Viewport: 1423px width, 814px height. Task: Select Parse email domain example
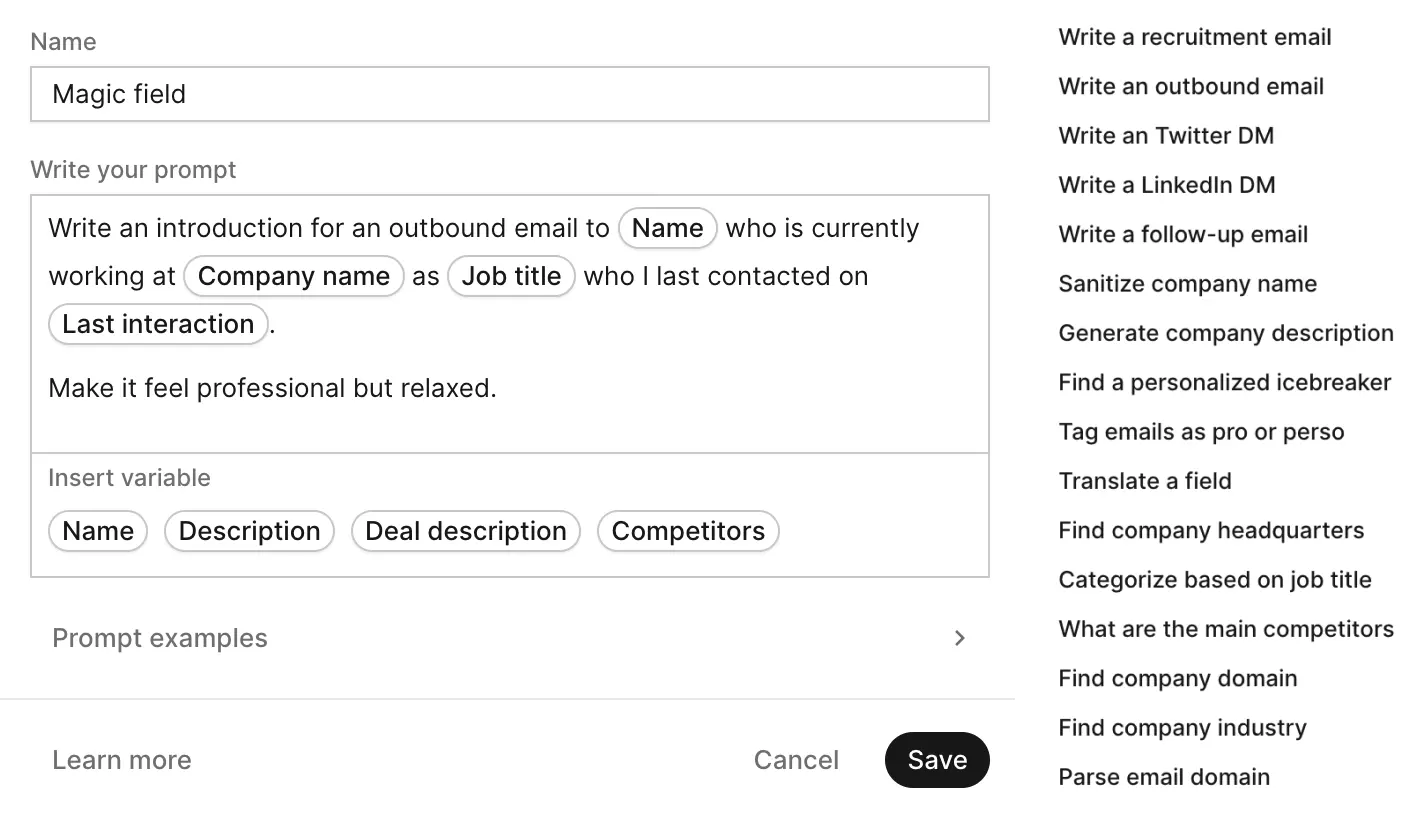click(1164, 777)
